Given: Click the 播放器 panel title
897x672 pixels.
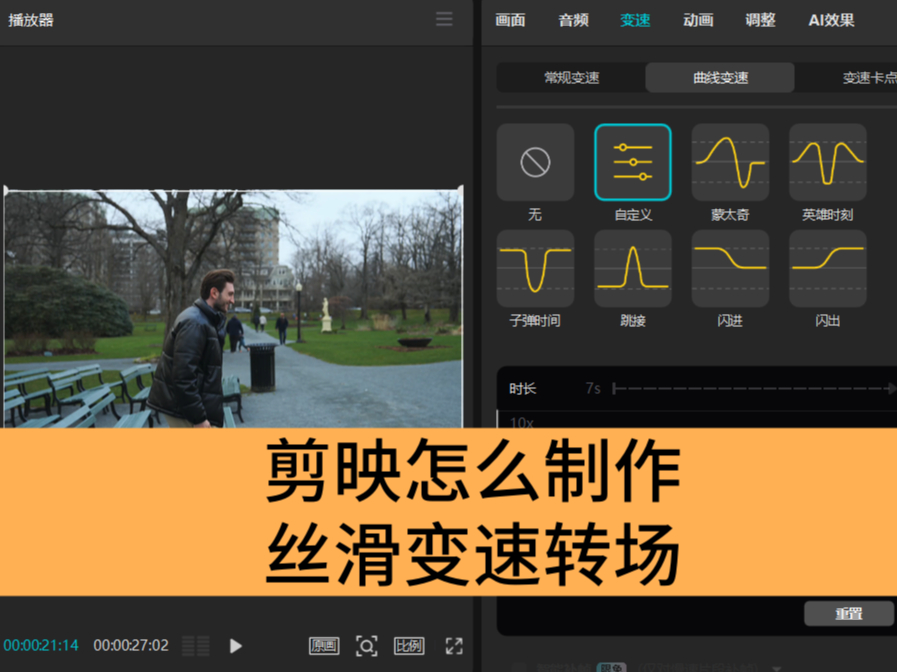Looking at the screenshot, I should [31, 20].
